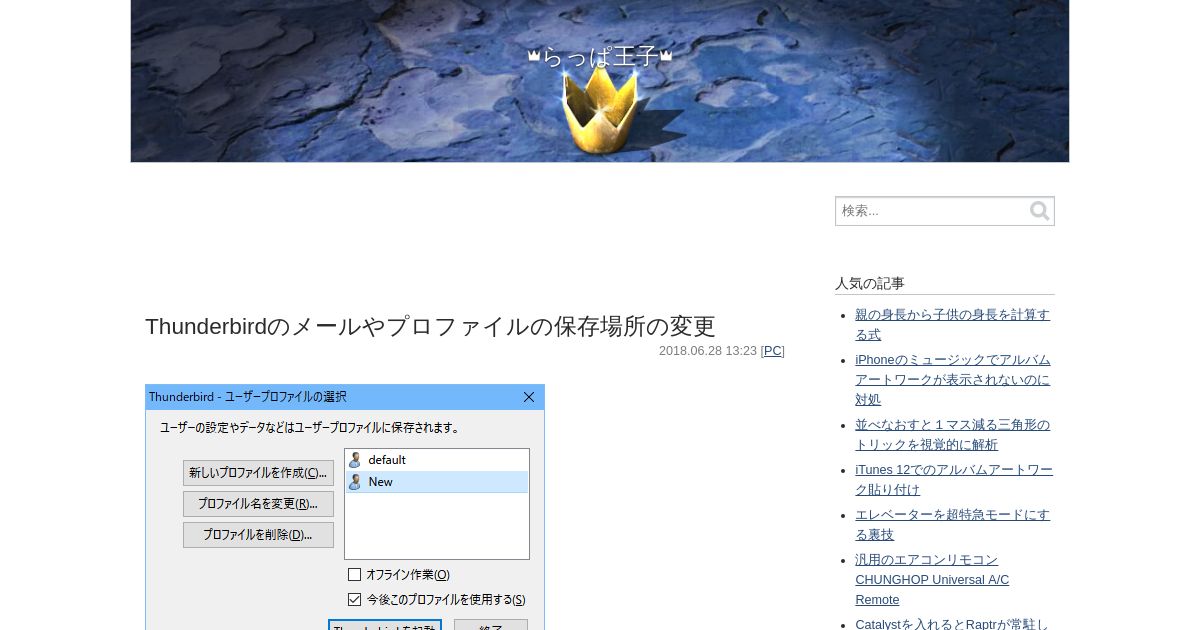This screenshot has height=630, width=1200.
Task: Click プロファイル名を変更 button
Action: [258, 504]
